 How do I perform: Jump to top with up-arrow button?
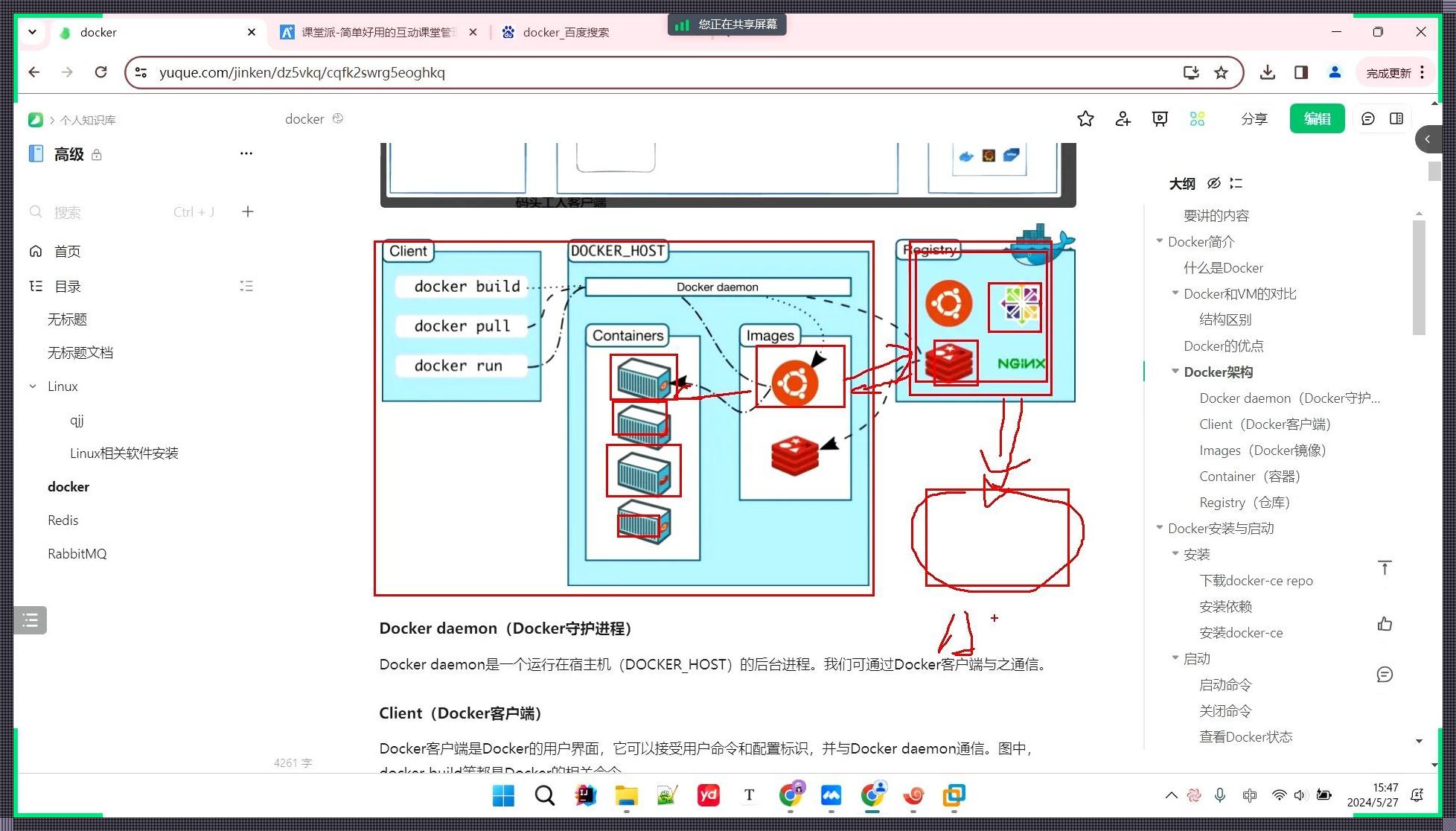(x=1385, y=568)
